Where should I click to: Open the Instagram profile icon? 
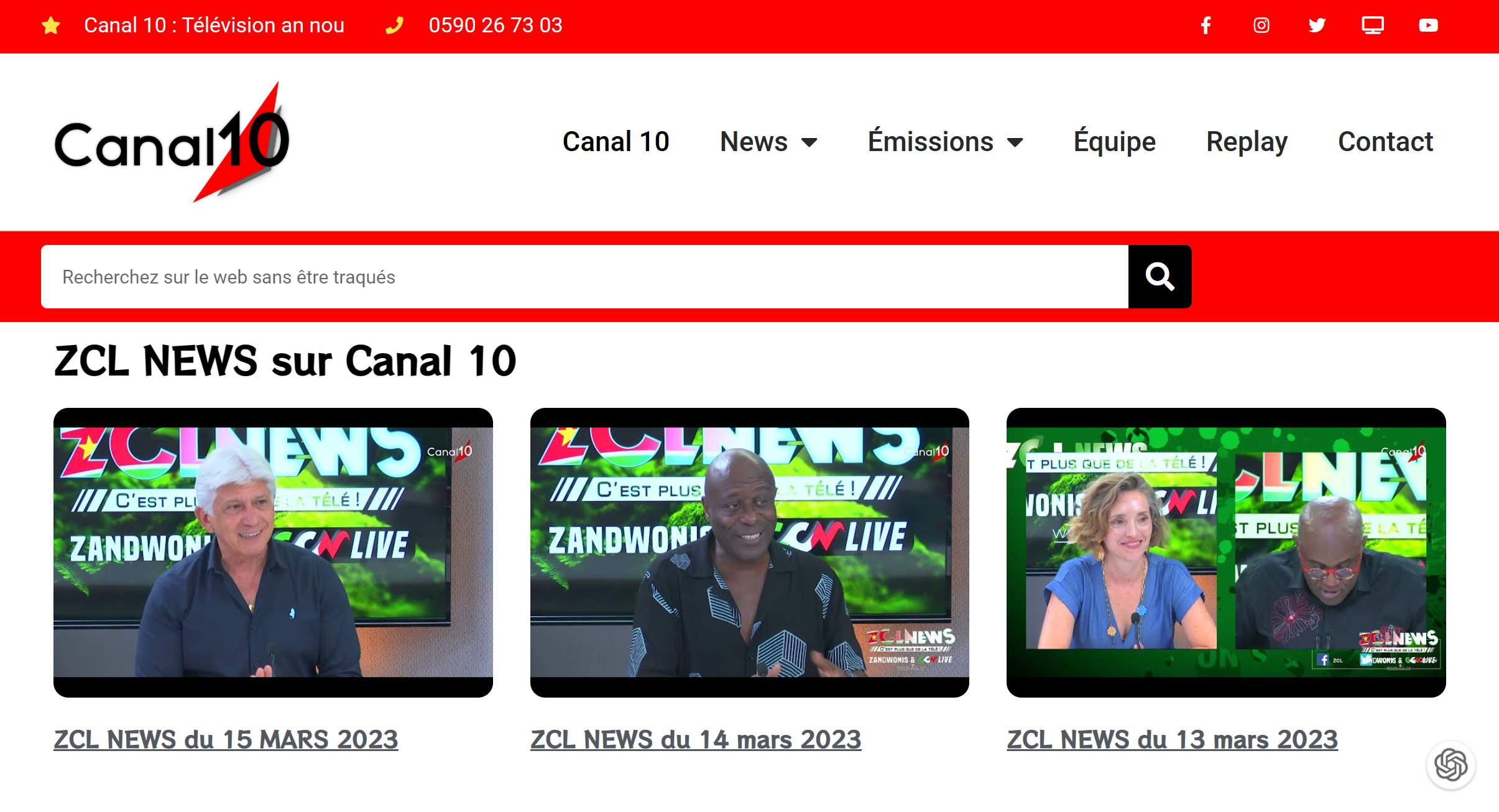1261,25
